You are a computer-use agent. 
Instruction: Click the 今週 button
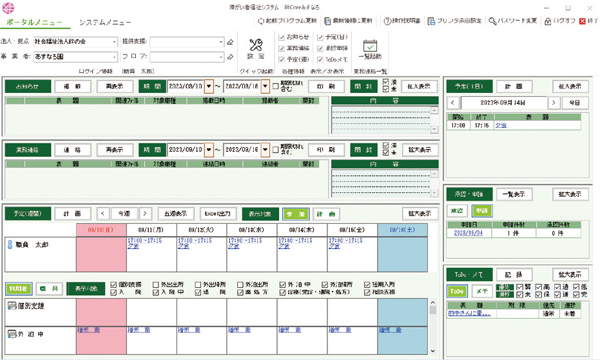coord(124,213)
